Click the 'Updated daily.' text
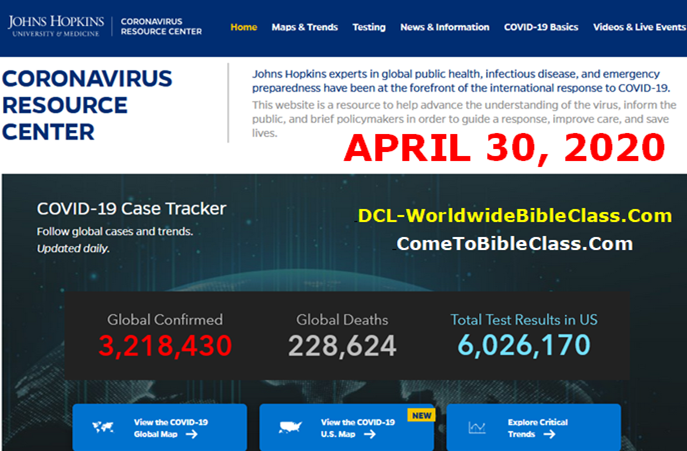The width and height of the screenshot is (687, 451). [x=73, y=249]
